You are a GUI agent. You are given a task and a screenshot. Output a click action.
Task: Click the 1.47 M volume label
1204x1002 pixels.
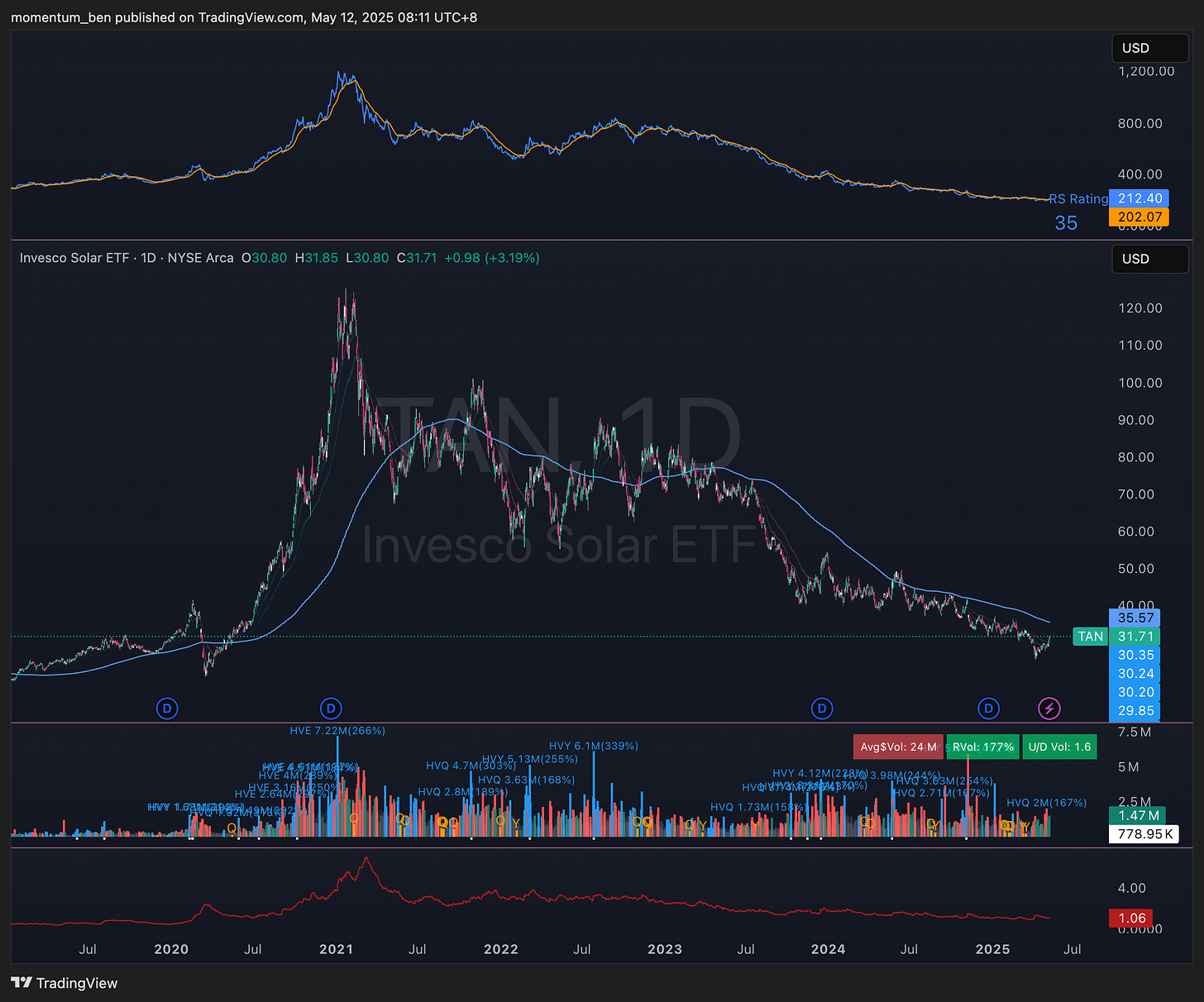(1138, 815)
